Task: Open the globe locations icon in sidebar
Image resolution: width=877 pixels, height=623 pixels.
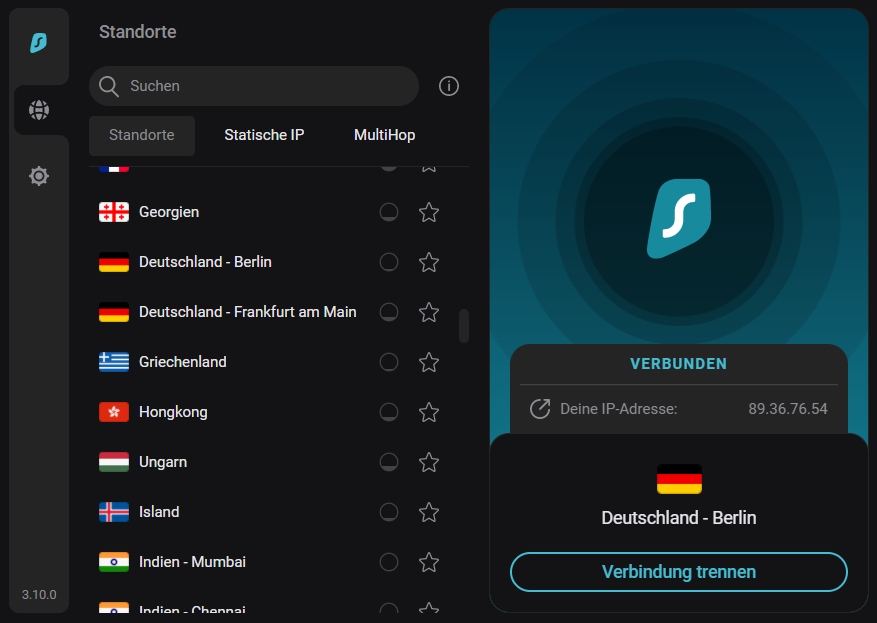Action: click(x=39, y=110)
